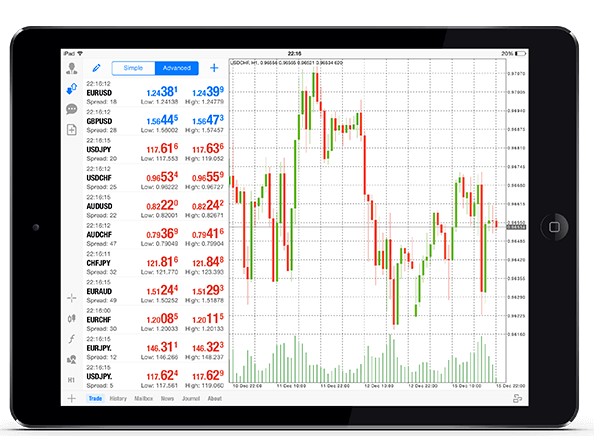Select the EURUSD symbol row
The image size is (594, 436).
tap(155, 93)
